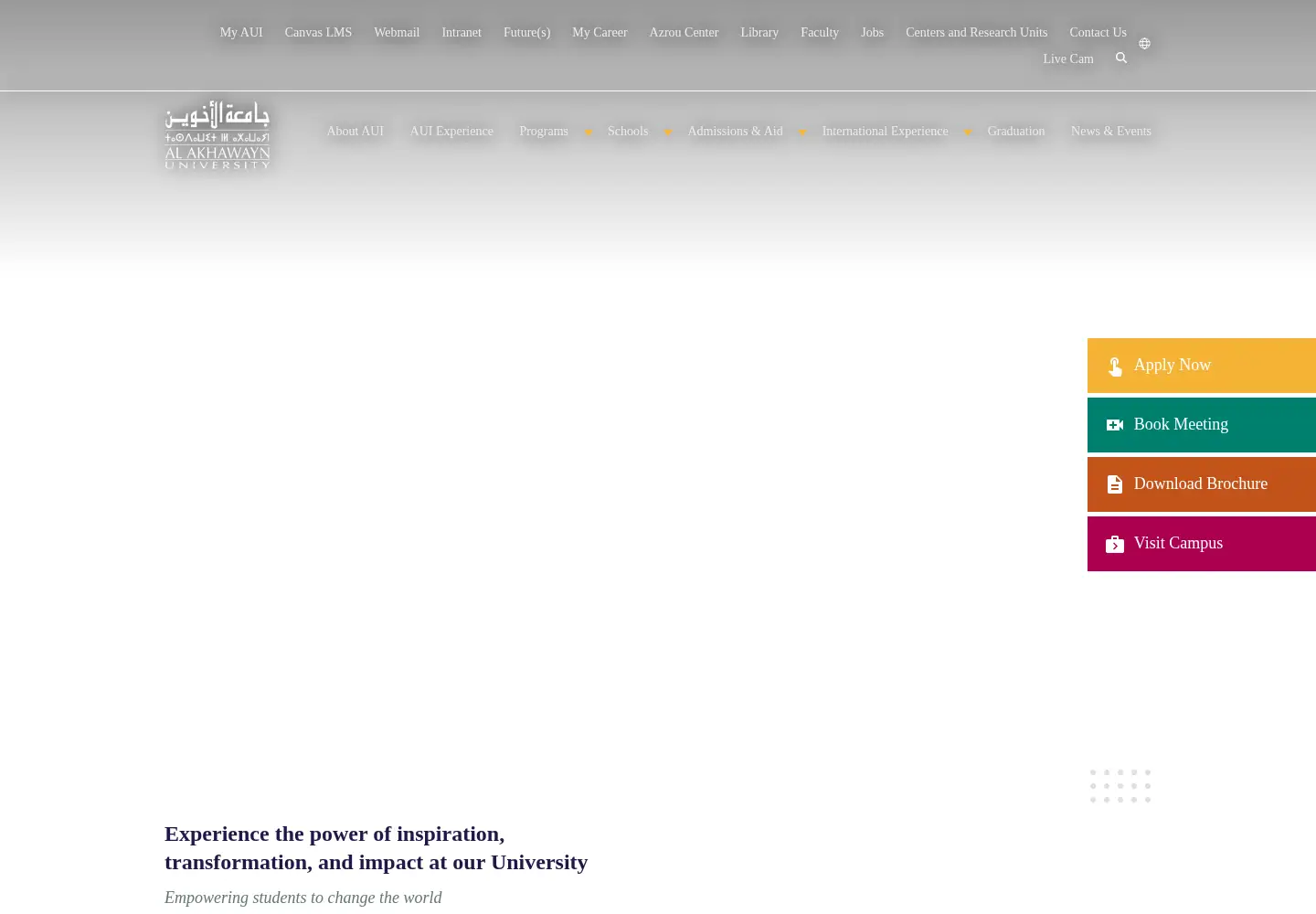The width and height of the screenshot is (1316, 914).
Task: Click the Al Akhawayn University logo
Action: pyautogui.click(x=218, y=134)
